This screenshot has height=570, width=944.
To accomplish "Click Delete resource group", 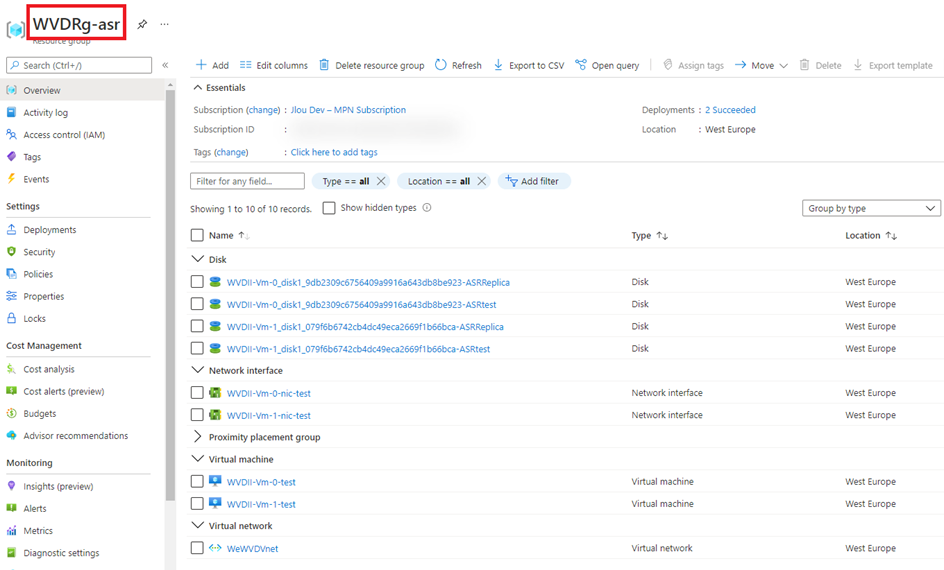I will [371, 65].
